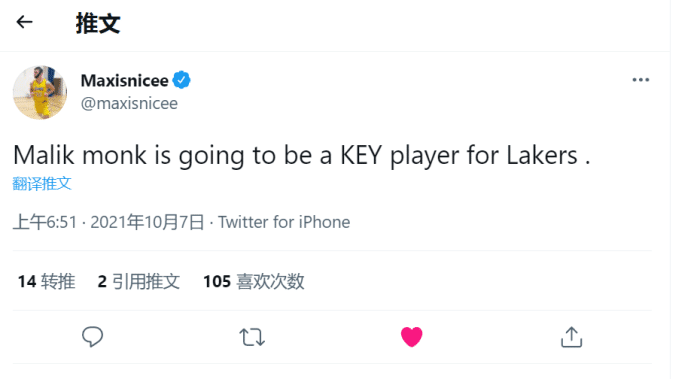Click the word Lakers in the tweet

542,155
